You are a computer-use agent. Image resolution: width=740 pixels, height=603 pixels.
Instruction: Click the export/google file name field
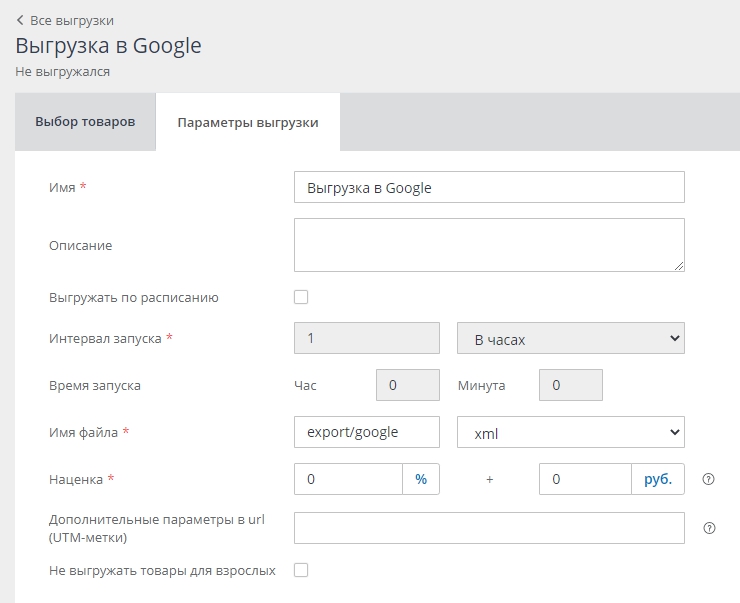[x=367, y=432]
